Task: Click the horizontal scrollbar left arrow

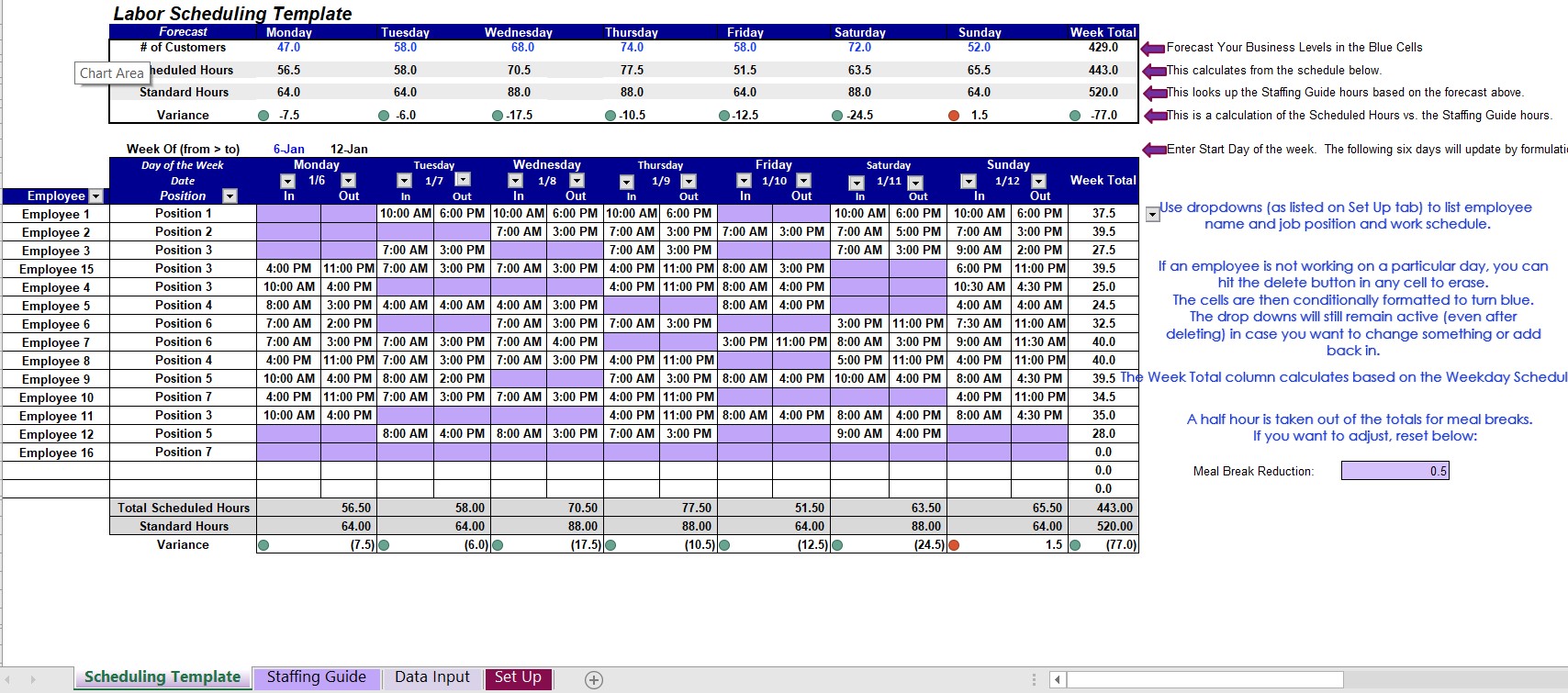Action: (x=1058, y=680)
